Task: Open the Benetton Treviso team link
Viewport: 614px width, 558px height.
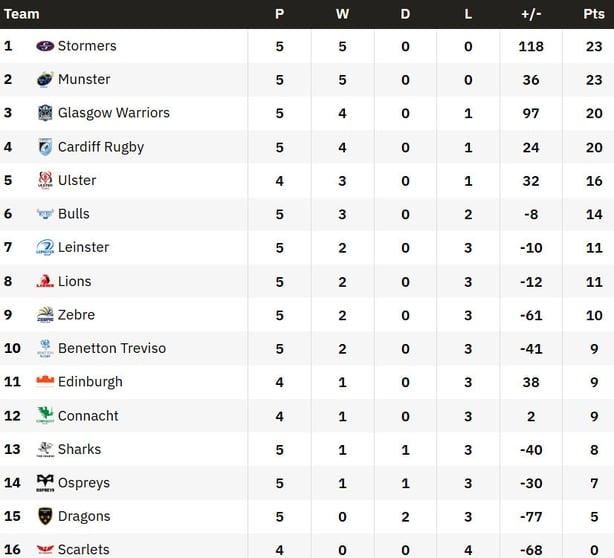Action: pyautogui.click(x=112, y=348)
